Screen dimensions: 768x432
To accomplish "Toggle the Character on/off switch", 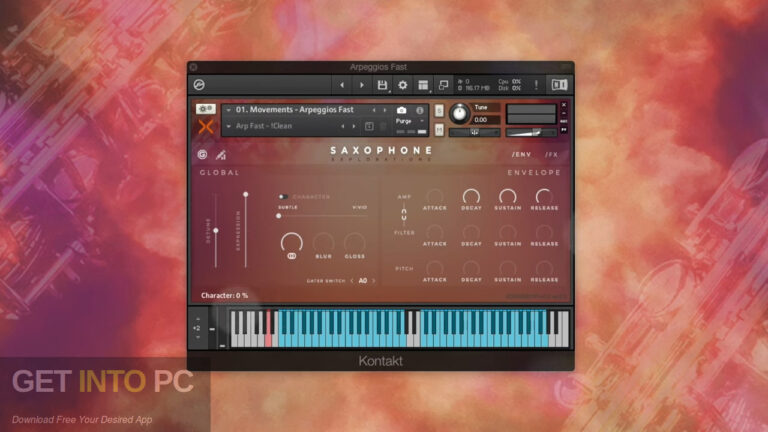I will pos(283,197).
